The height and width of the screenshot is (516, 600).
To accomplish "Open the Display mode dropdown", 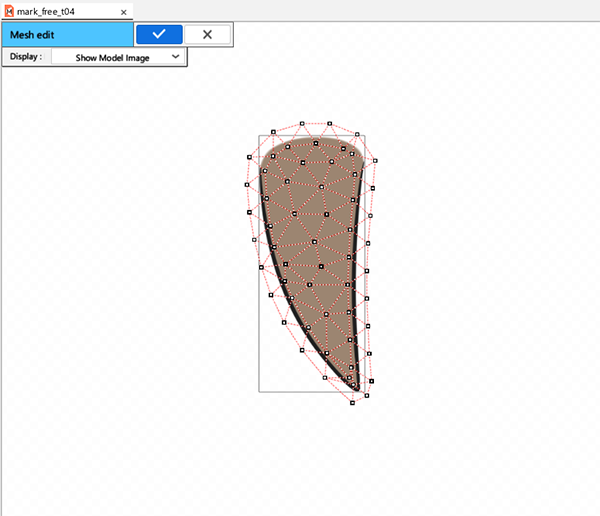I will 118,58.
